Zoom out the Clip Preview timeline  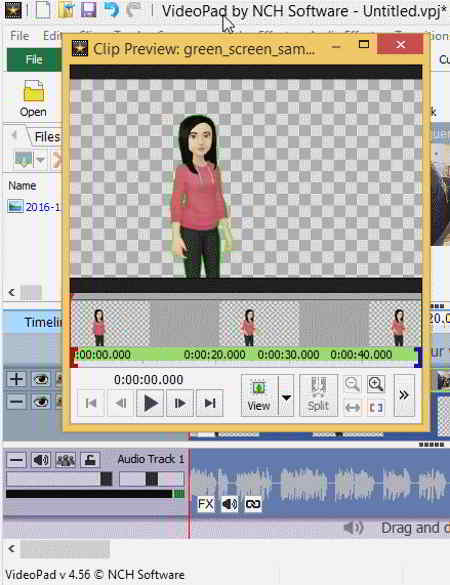352,384
